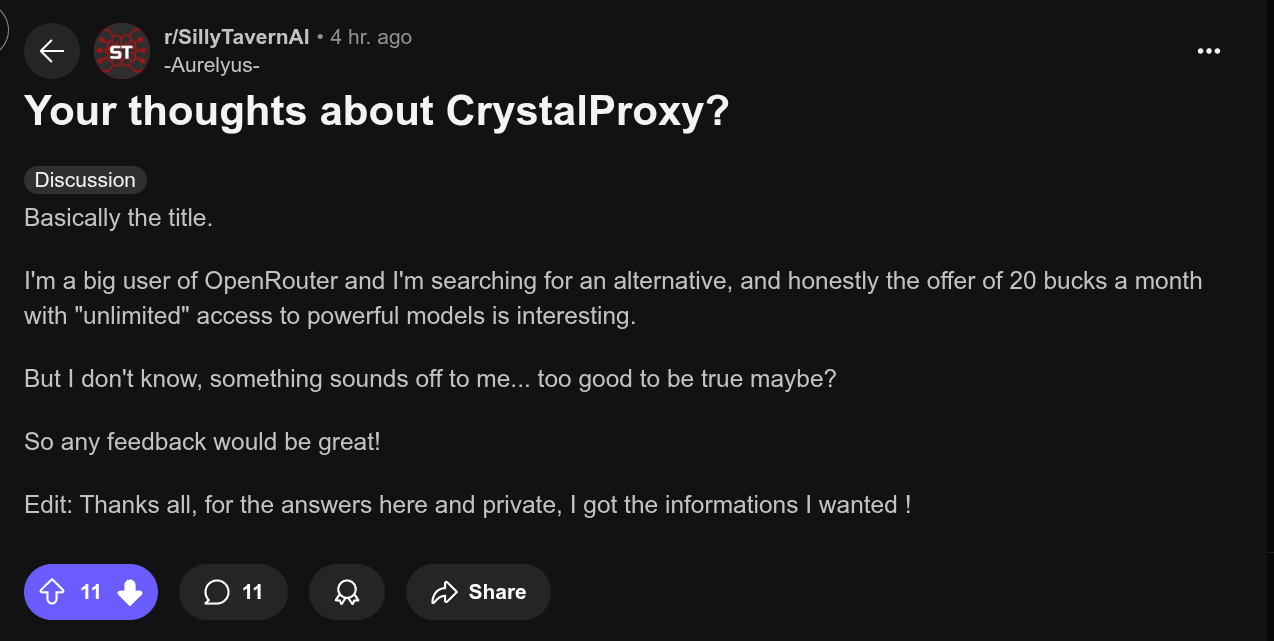Click the "Edit: Thanks all" paragraph

point(467,504)
